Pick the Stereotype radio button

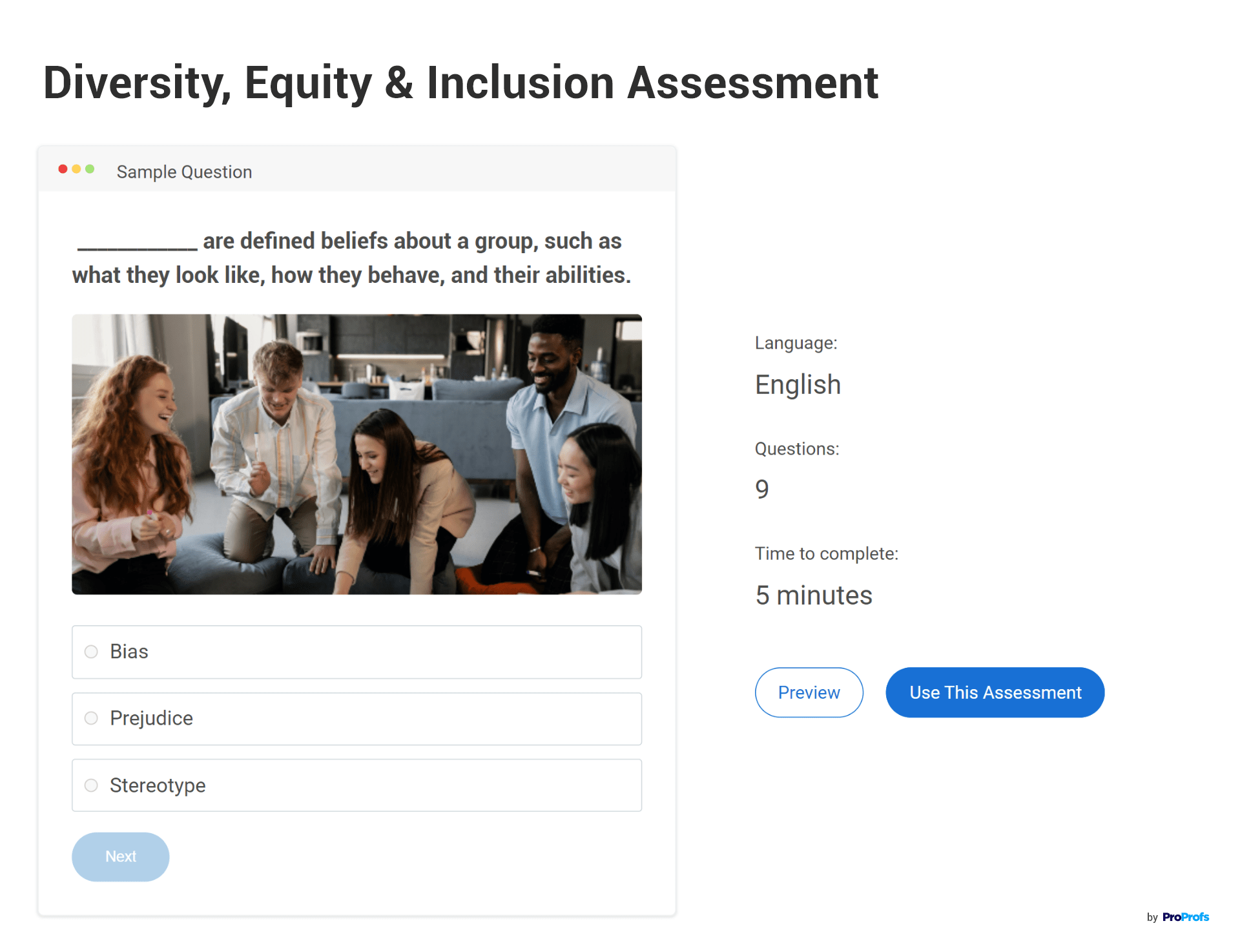91,785
